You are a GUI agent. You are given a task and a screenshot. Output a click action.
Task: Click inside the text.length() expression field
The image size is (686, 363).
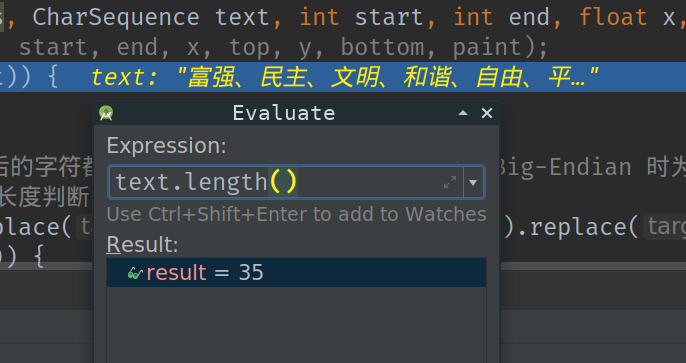276,182
